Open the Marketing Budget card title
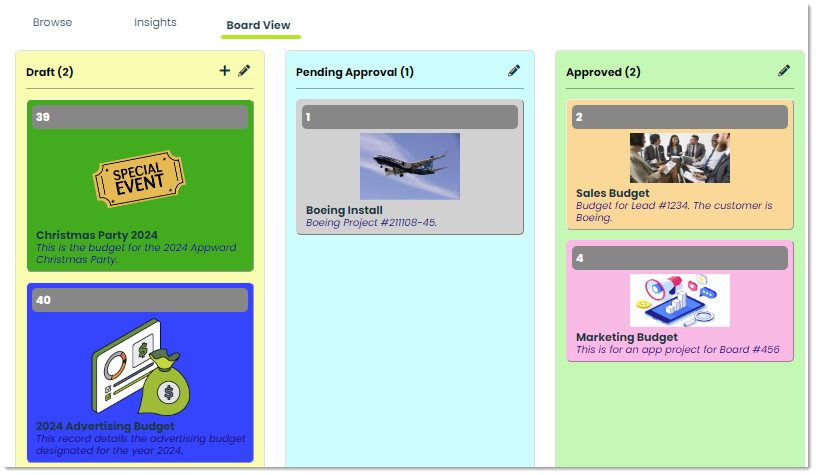Screen dimensions: 816x475 tap(627, 337)
